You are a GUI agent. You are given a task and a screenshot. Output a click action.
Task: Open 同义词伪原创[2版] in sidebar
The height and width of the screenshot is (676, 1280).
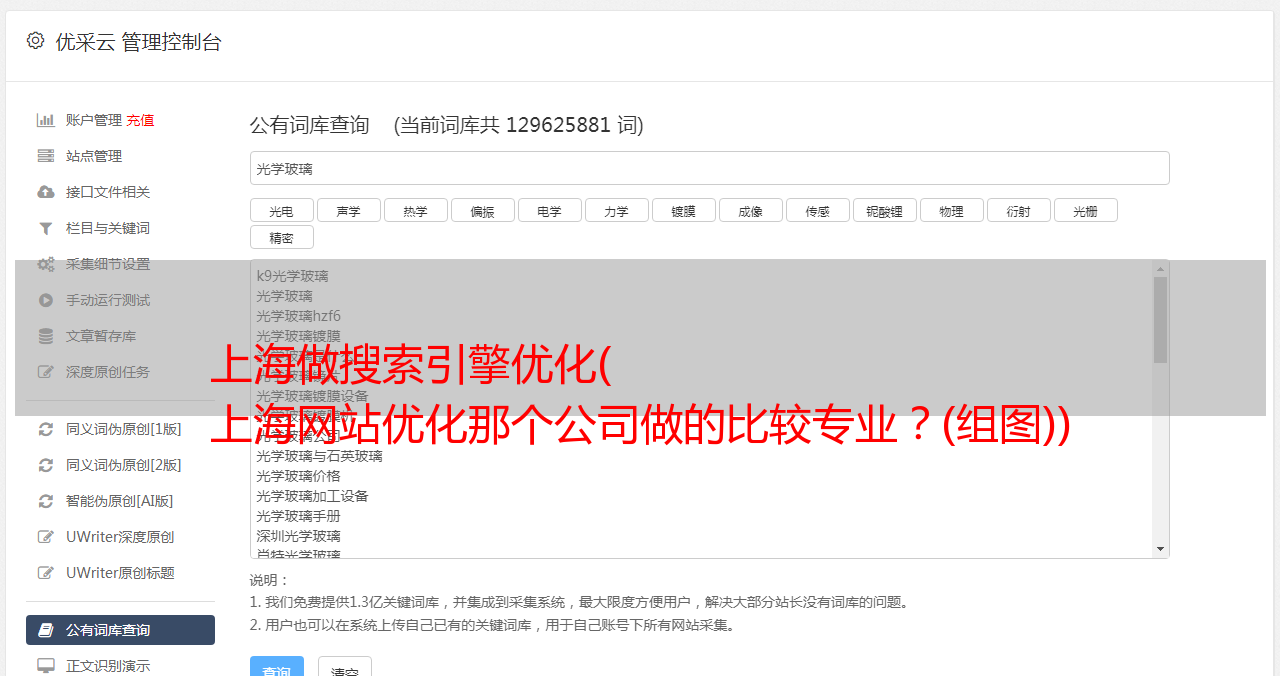(x=120, y=465)
